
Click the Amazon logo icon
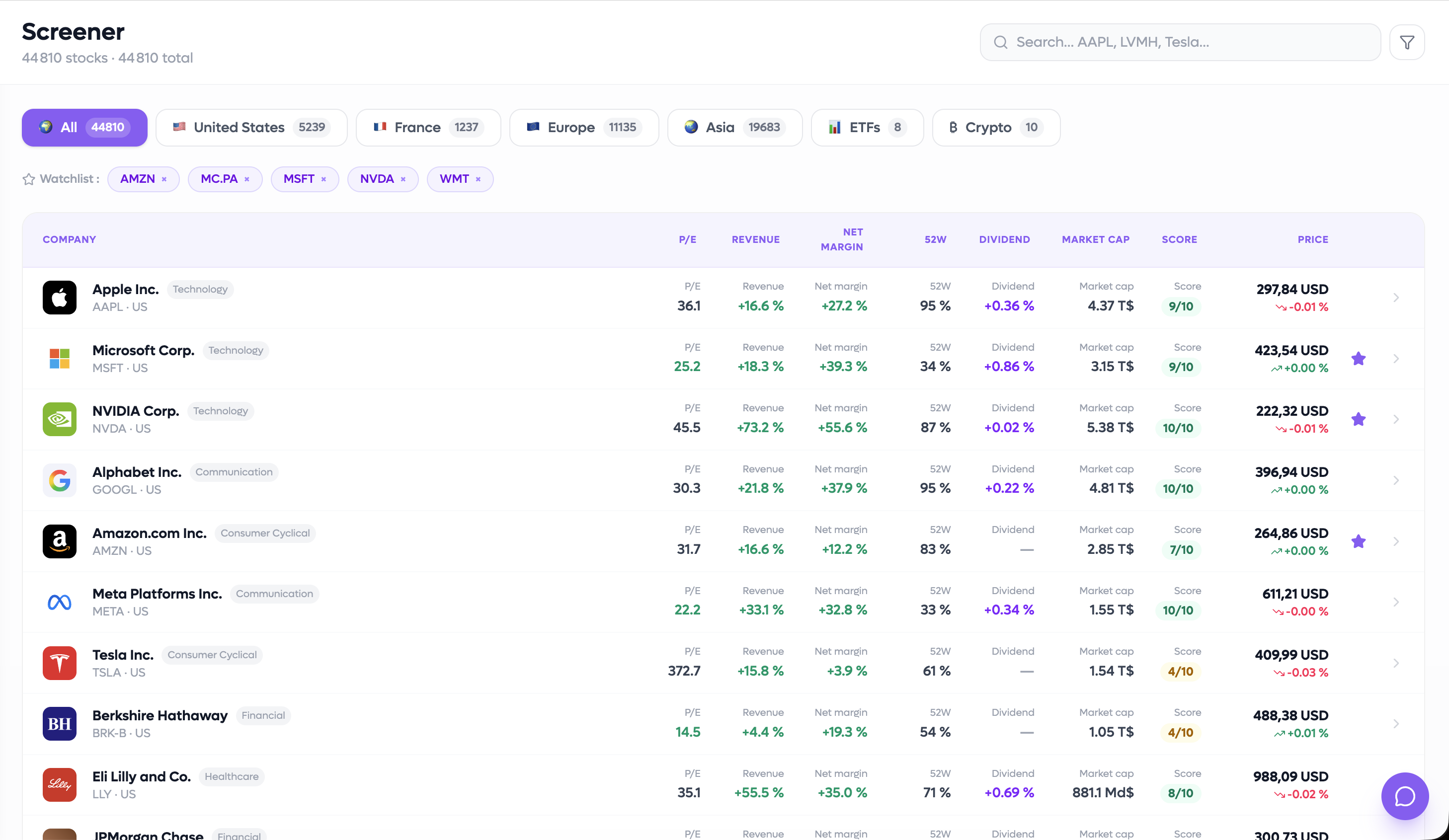pos(59,541)
